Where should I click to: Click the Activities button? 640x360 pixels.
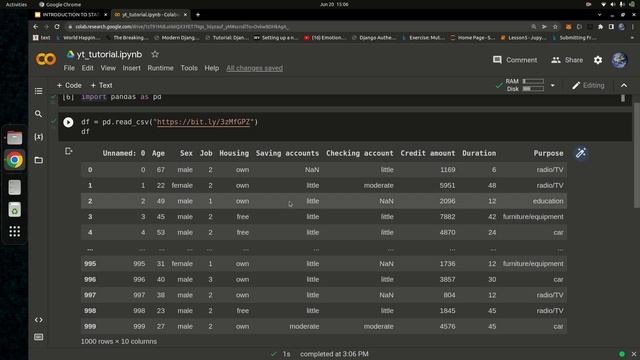[x=16, y=4]
